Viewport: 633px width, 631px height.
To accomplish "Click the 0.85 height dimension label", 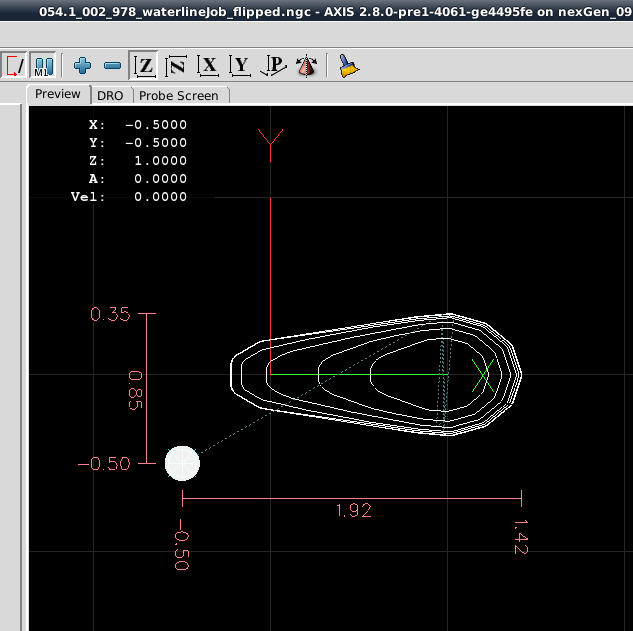I will pyautogui.click(x=136, y=389).
